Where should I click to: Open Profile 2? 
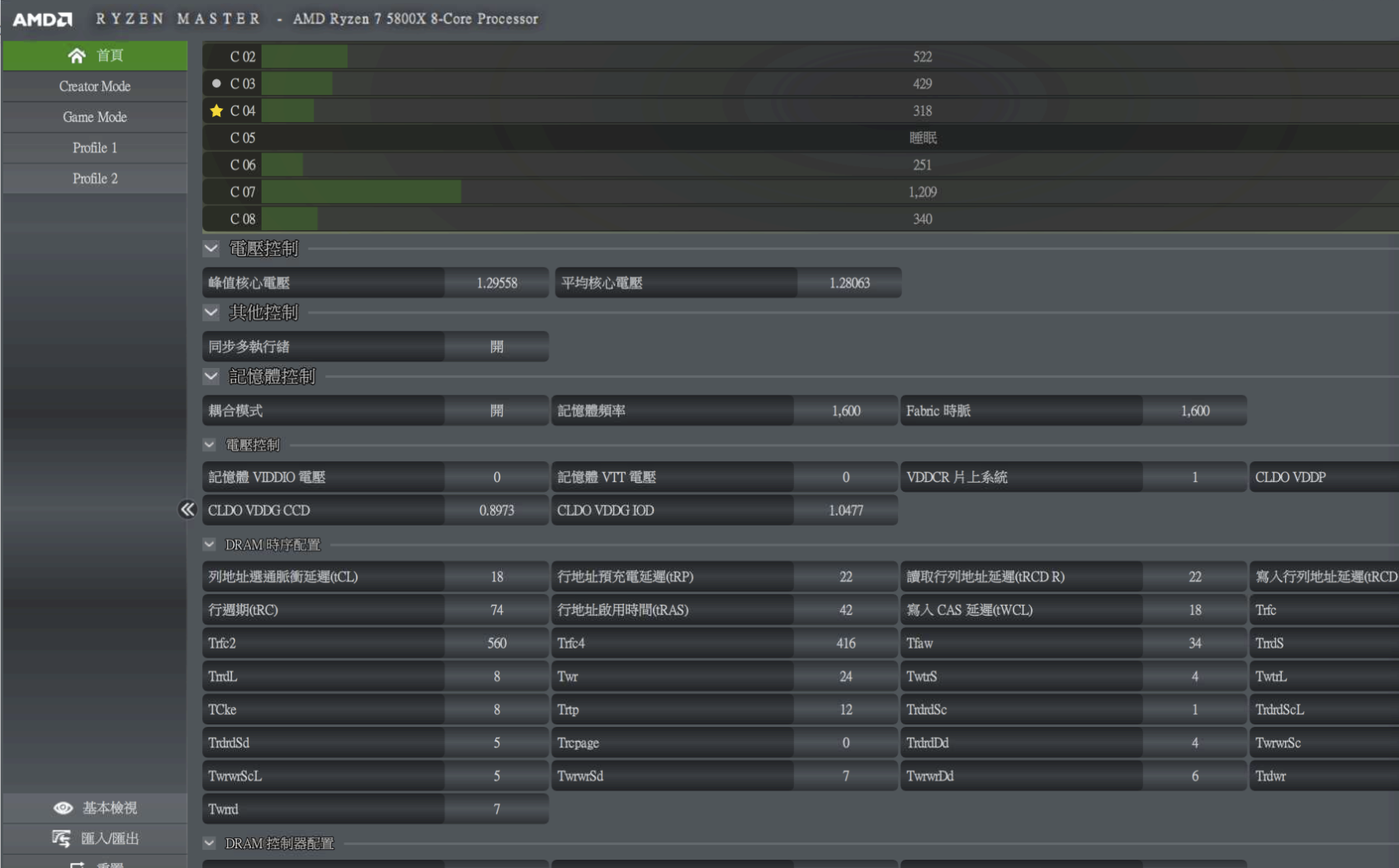point(95,178)
